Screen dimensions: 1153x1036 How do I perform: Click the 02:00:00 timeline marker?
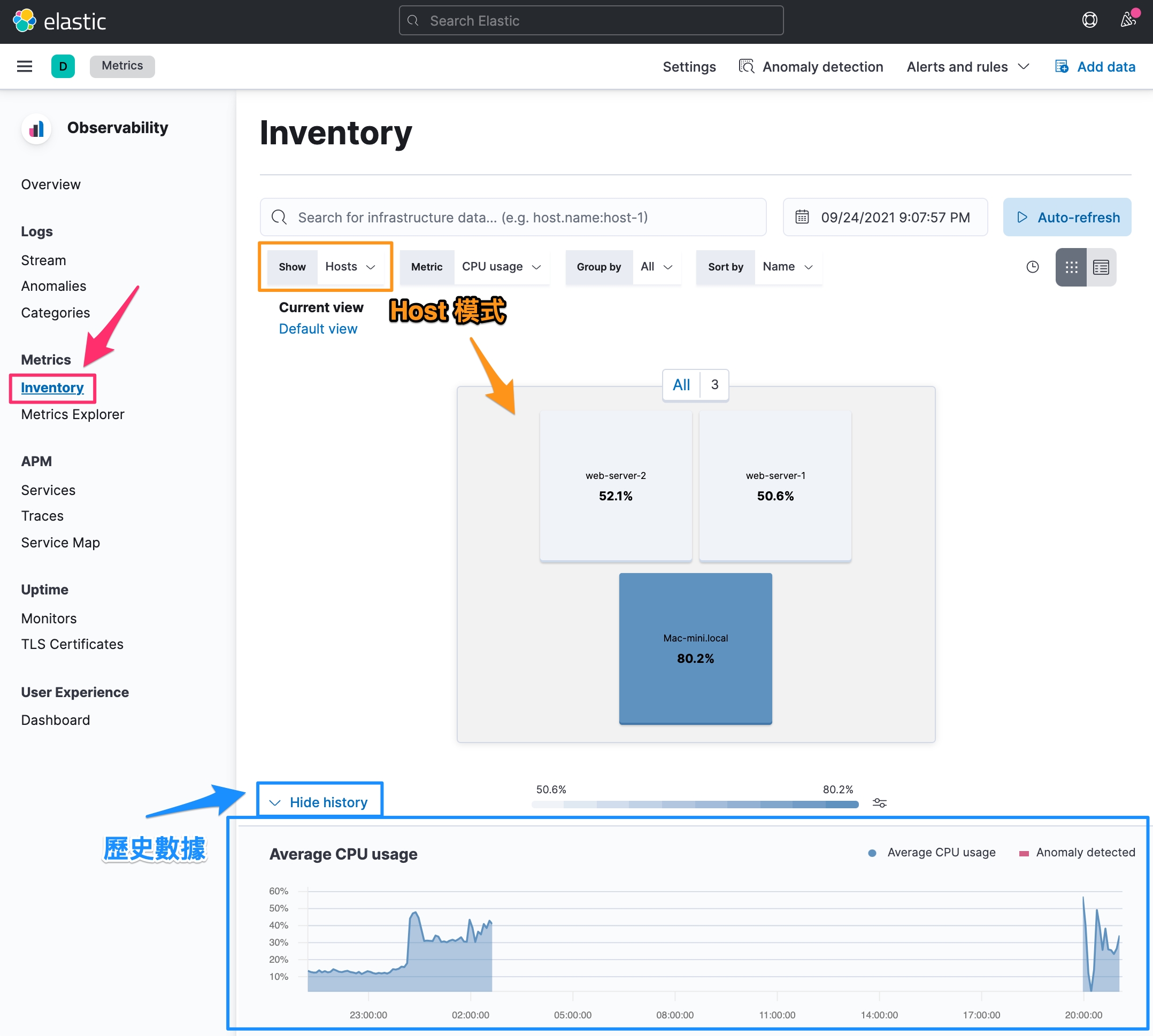[x=470, y=1015]
